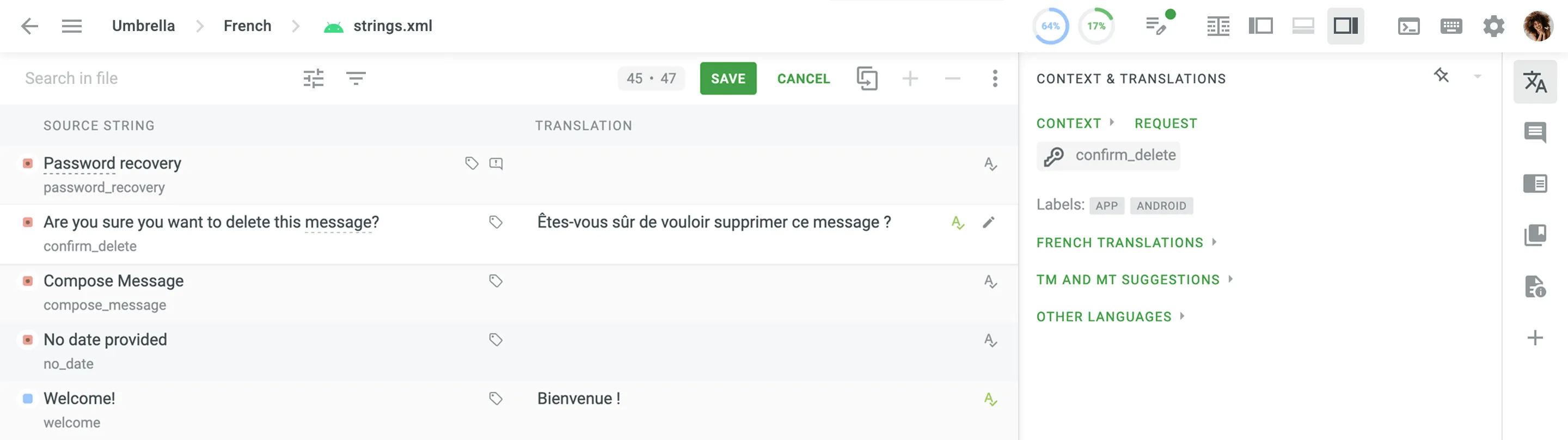The height and width of the screenshot is (440, 1568).
Task: Switch to the comfortable view layout icon
Action: [1303, 26]
